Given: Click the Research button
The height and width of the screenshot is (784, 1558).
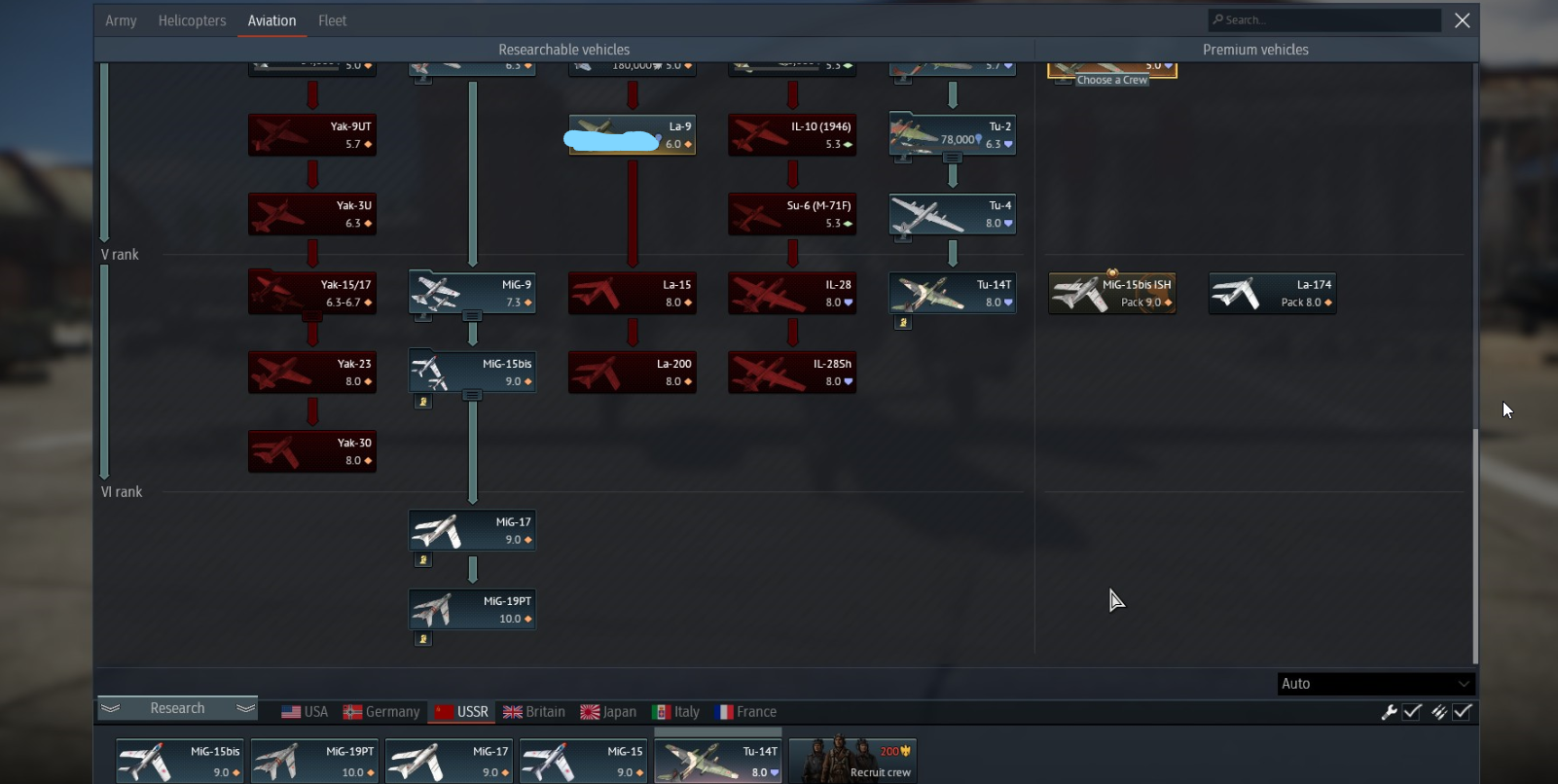Looking at the screenshot, I should coord(177,708).
